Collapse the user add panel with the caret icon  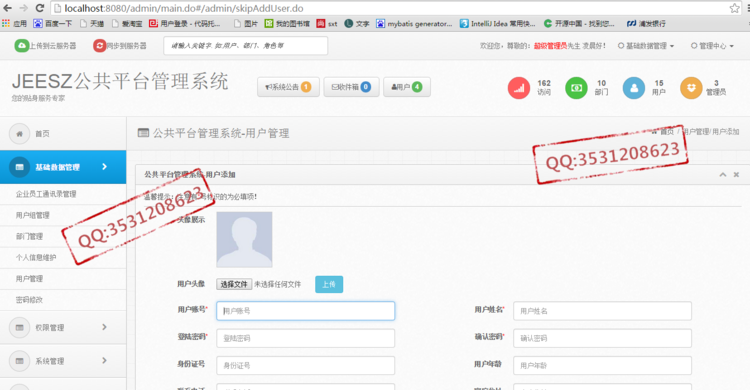point(723,175)
